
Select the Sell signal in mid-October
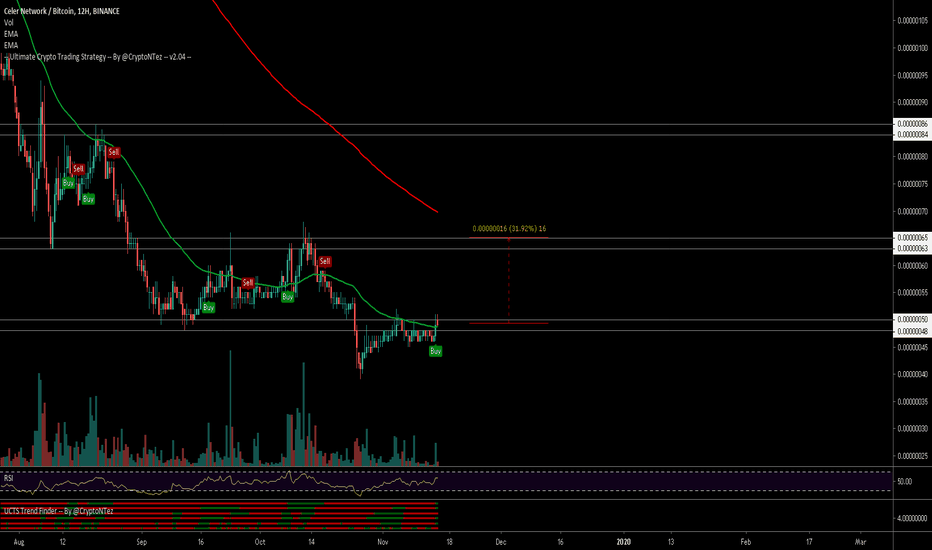pyautogui.click(x=325, y=261)
